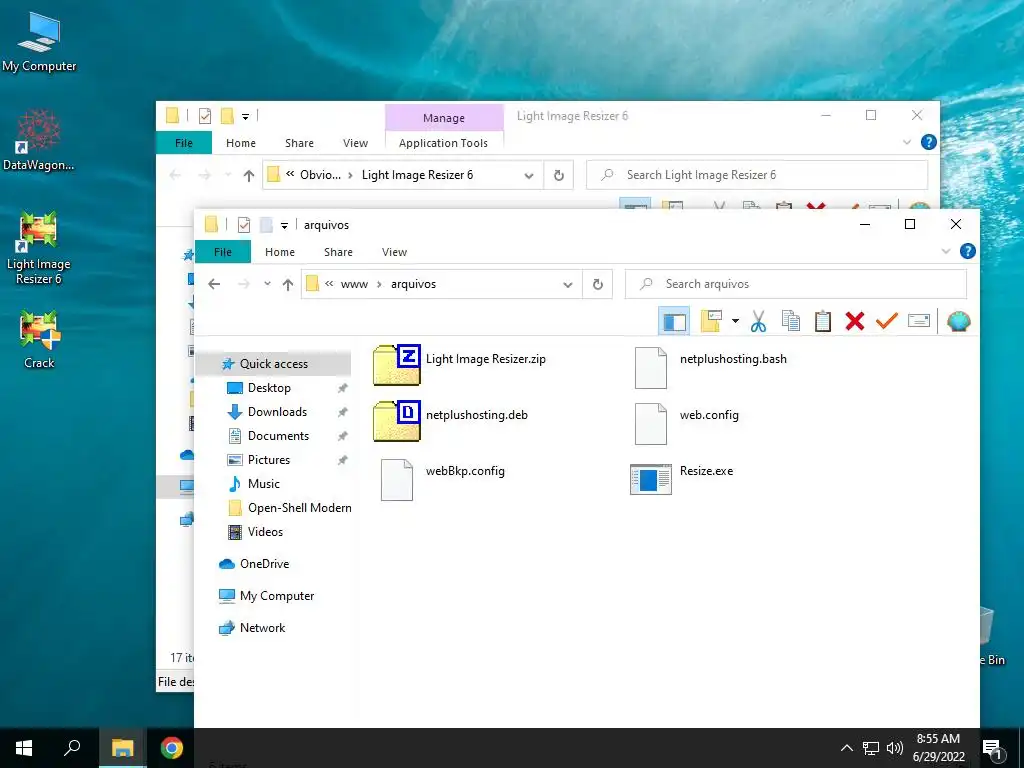This screenshot has width=1024, height=768.
Task: Open help icon in arquivos window
Action: (967, 251)
